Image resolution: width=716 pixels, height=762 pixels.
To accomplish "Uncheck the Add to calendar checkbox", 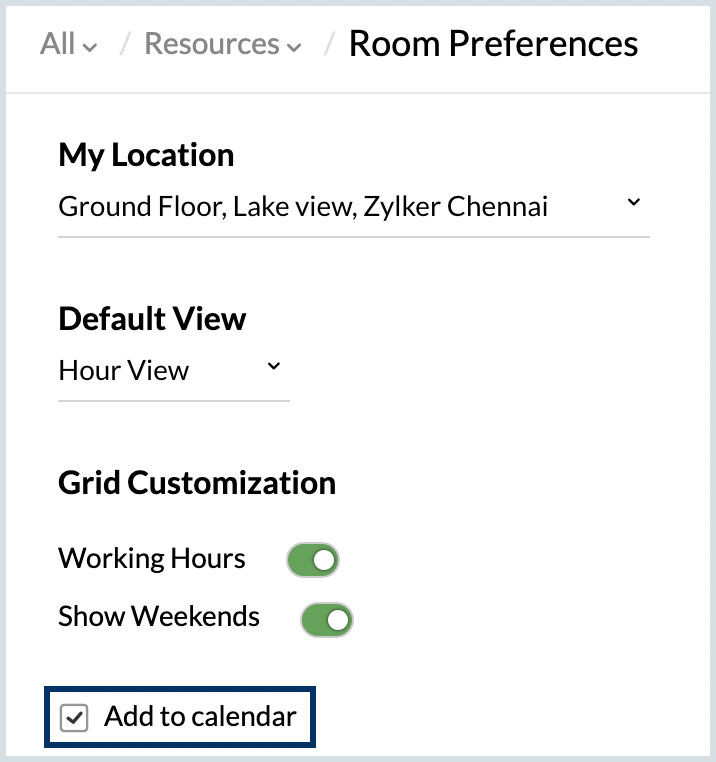I will 74,718.
